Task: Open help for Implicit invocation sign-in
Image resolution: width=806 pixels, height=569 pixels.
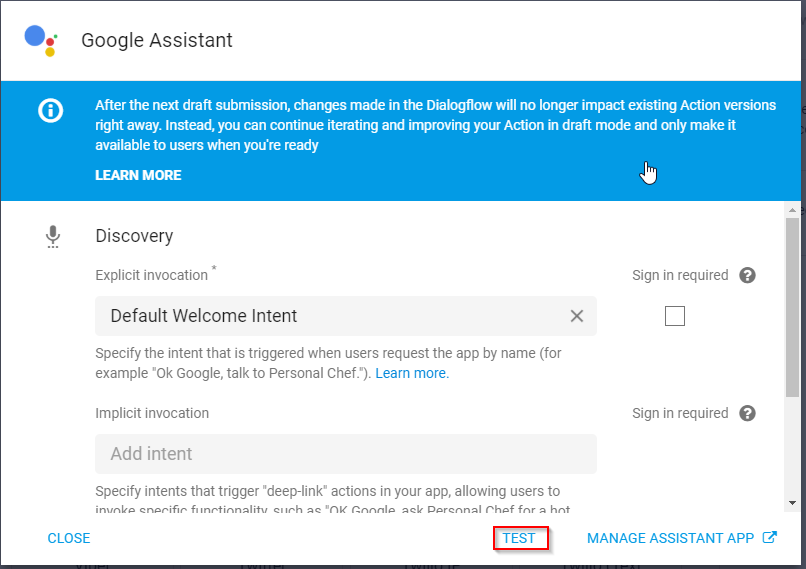Action: (x=747, y=414)
